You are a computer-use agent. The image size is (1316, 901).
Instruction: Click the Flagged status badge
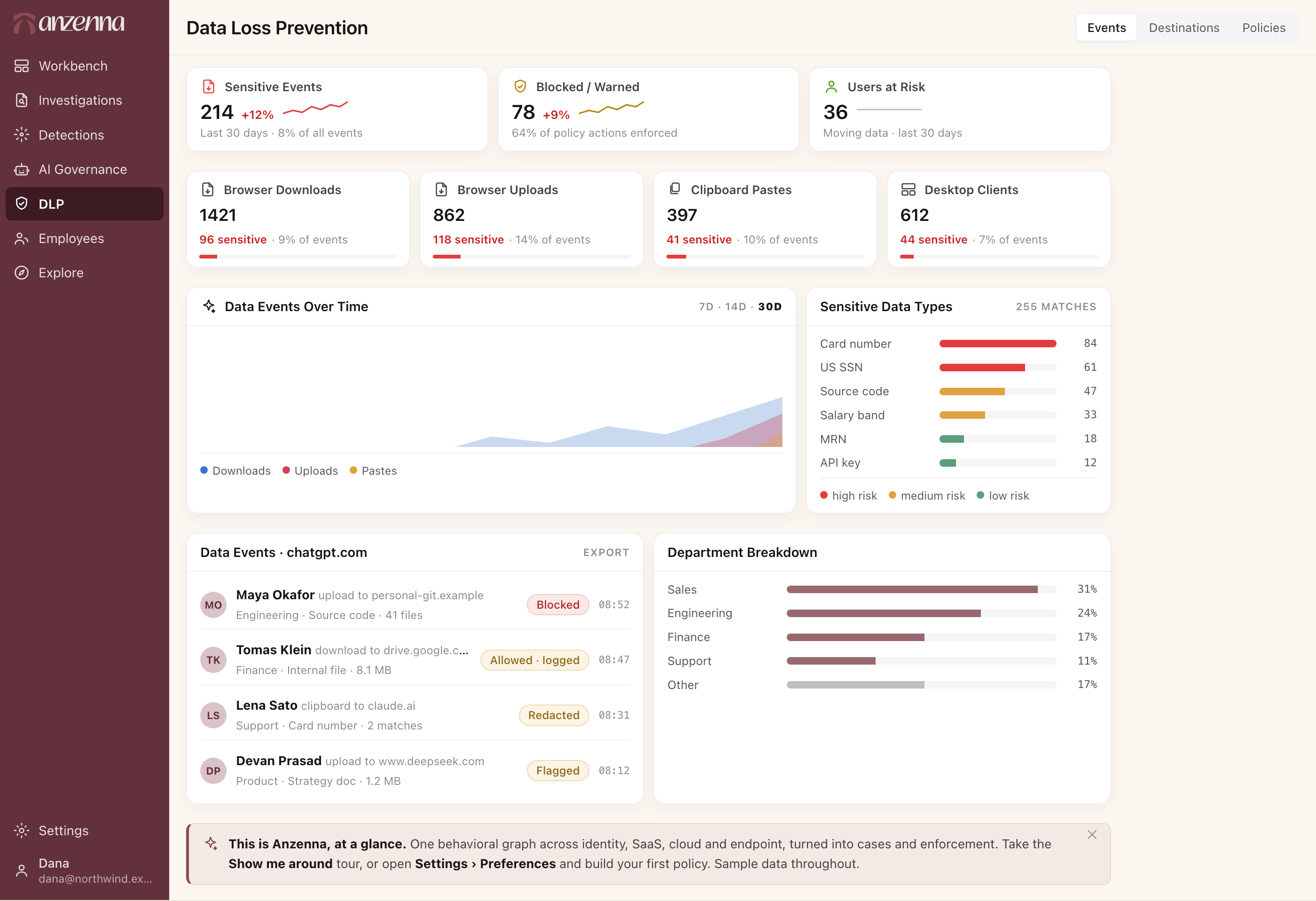558,771
